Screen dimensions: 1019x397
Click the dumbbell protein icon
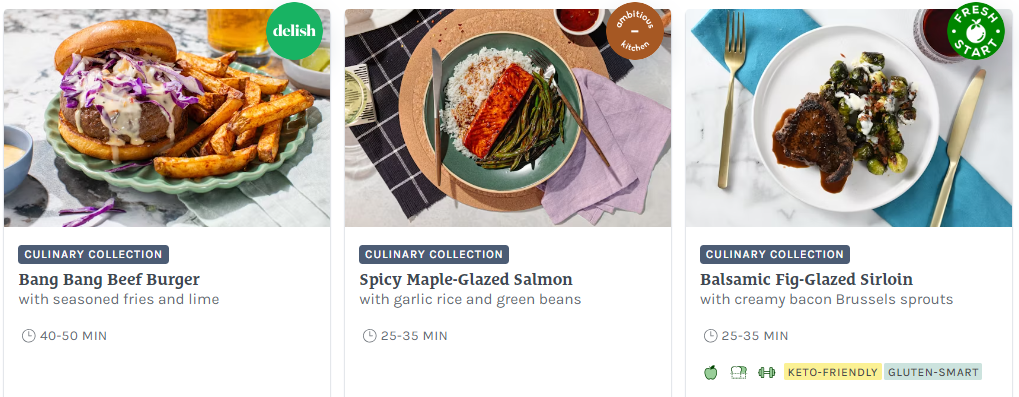[x=767, y=372]
